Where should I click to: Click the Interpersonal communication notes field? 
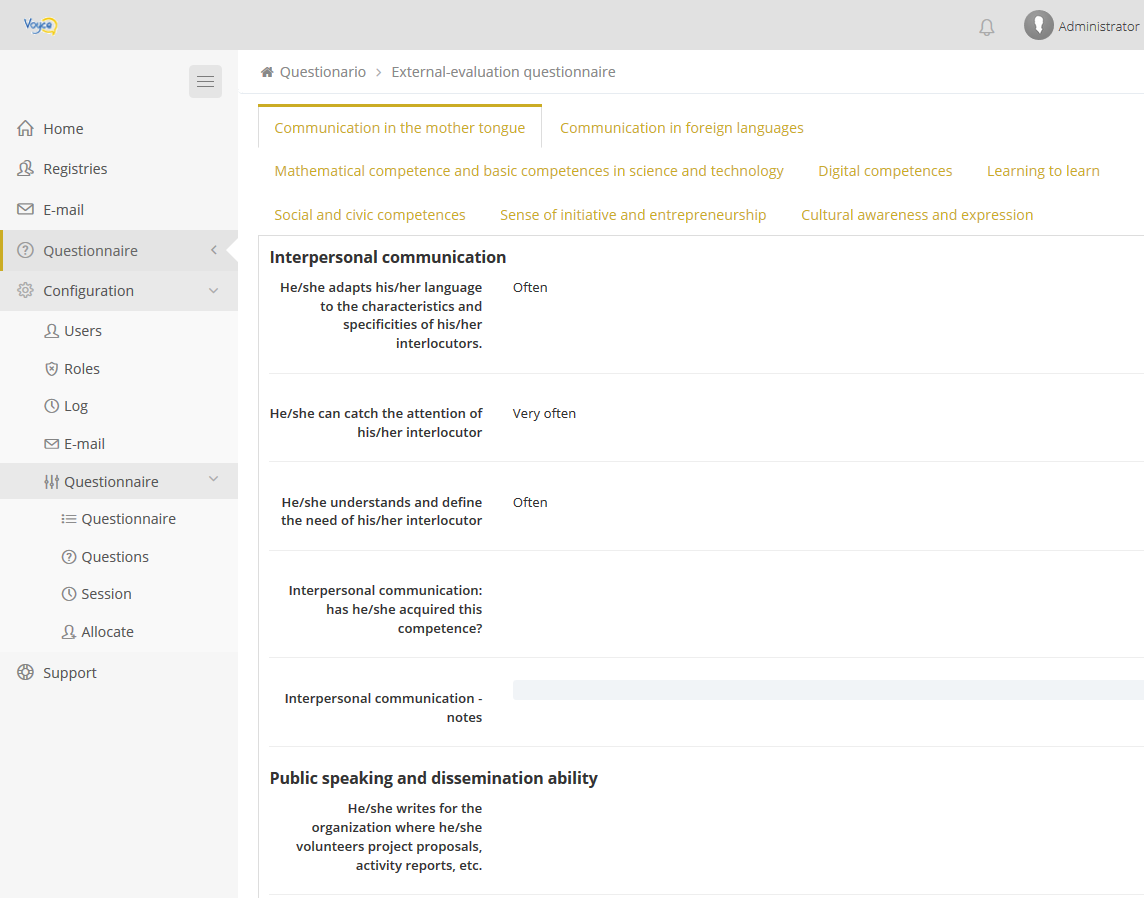point(828,689)
